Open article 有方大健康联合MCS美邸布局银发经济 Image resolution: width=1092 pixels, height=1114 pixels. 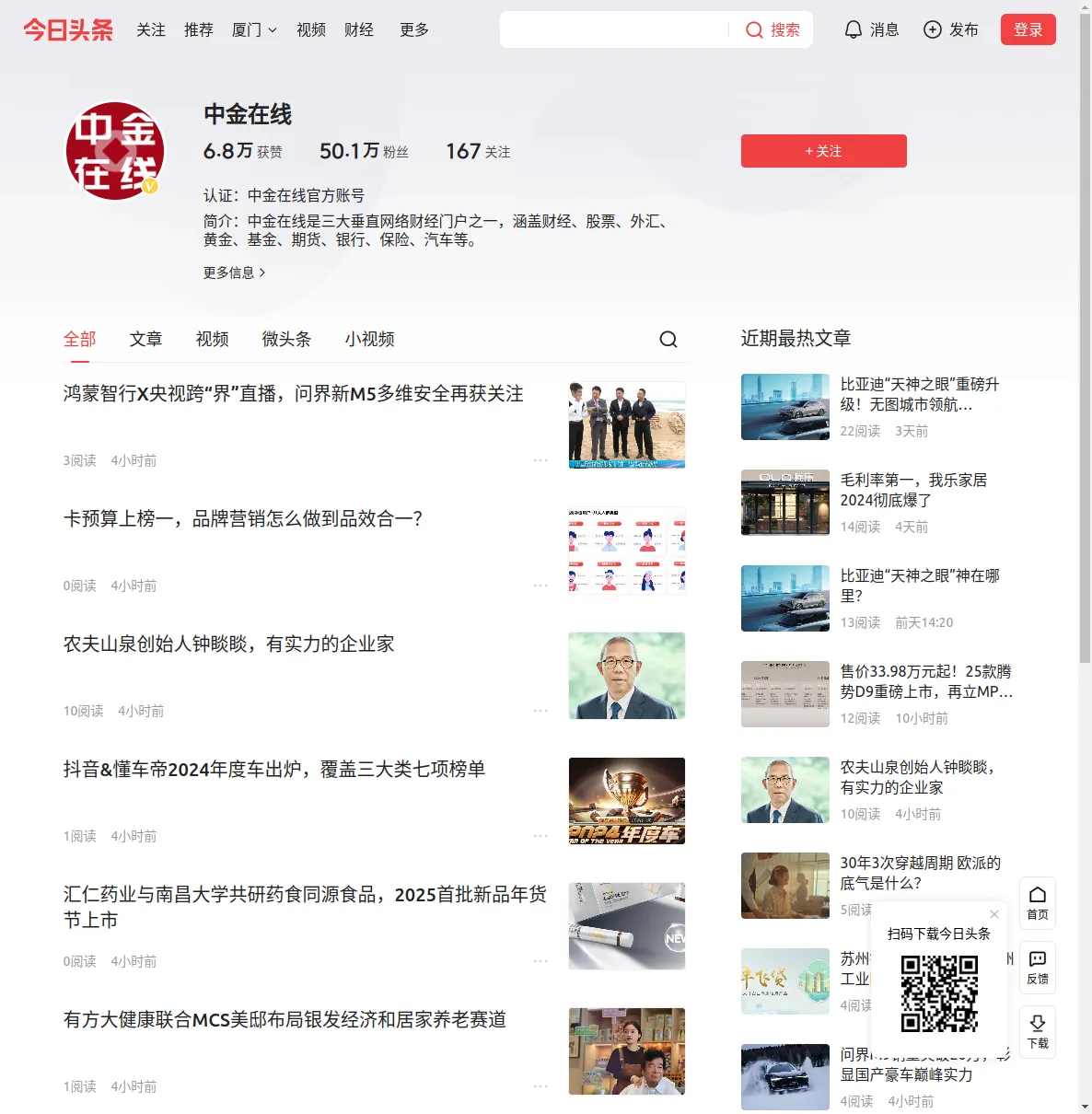(x=285, y=1020)
